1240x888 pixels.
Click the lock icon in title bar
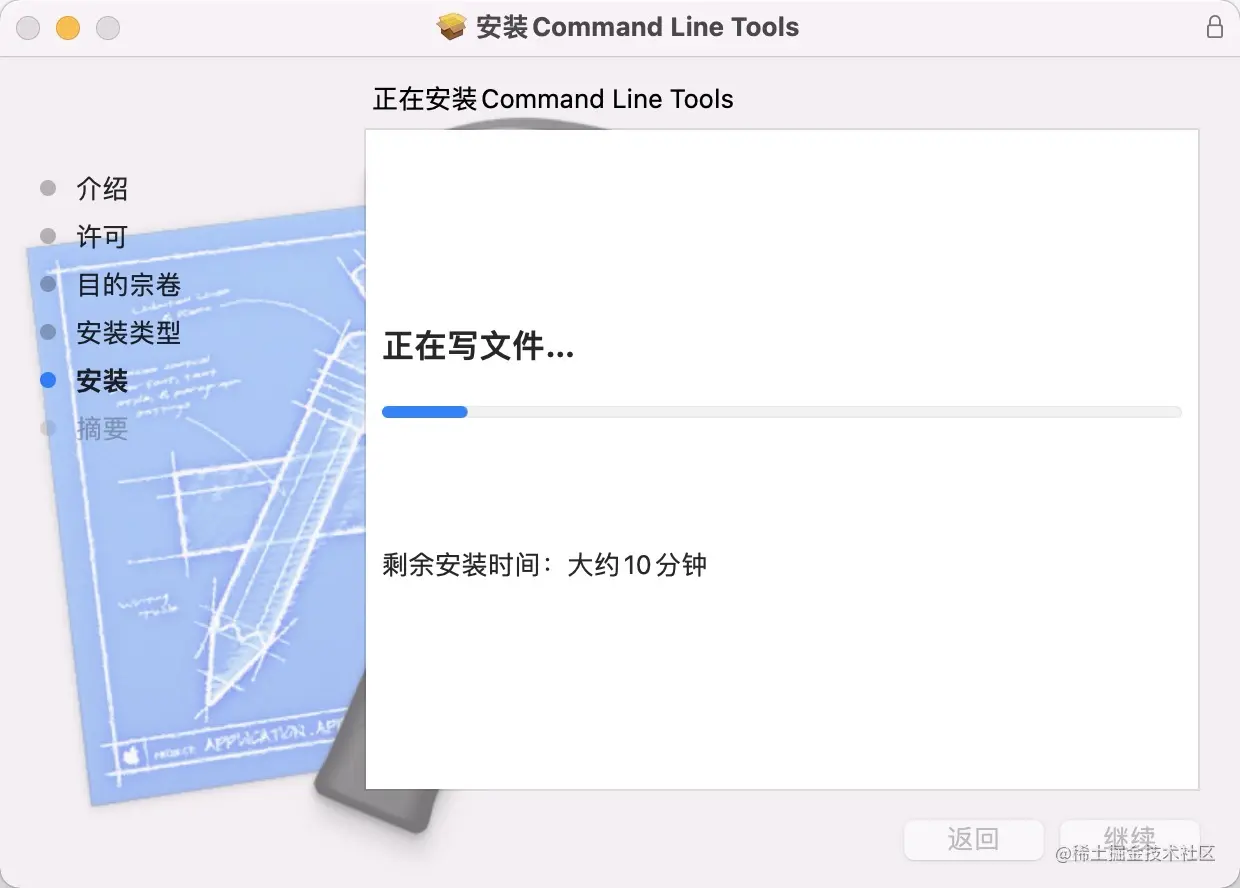tap(1215, 27)
